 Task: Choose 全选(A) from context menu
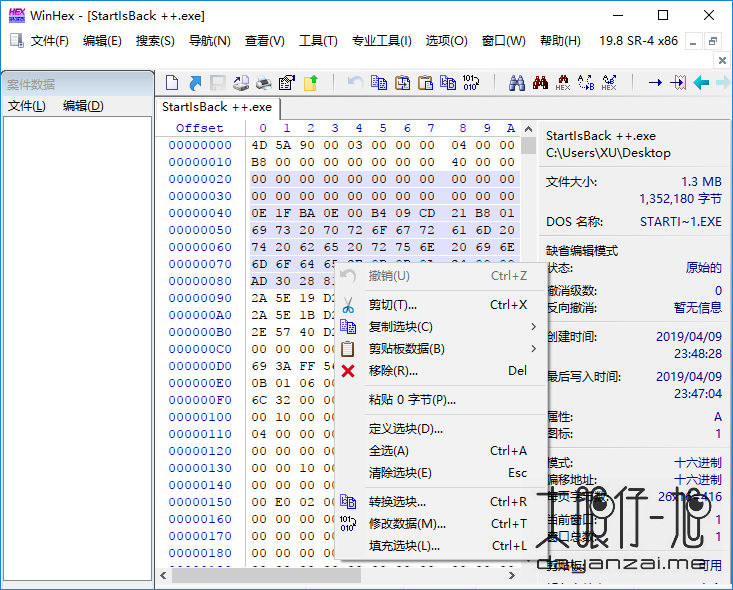point(441,451)
